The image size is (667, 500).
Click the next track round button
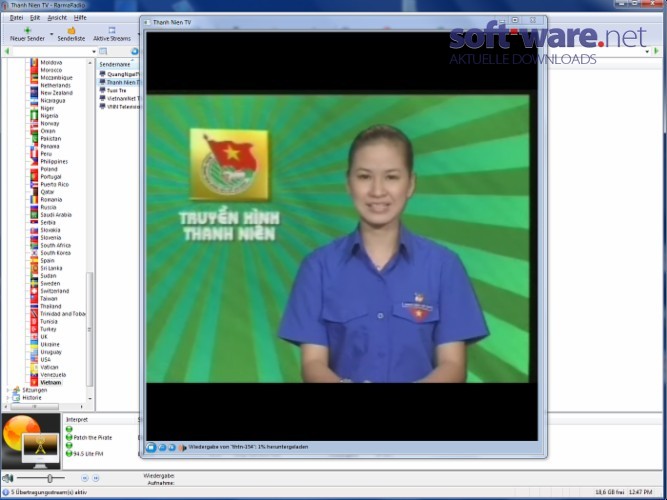[96, 478]
